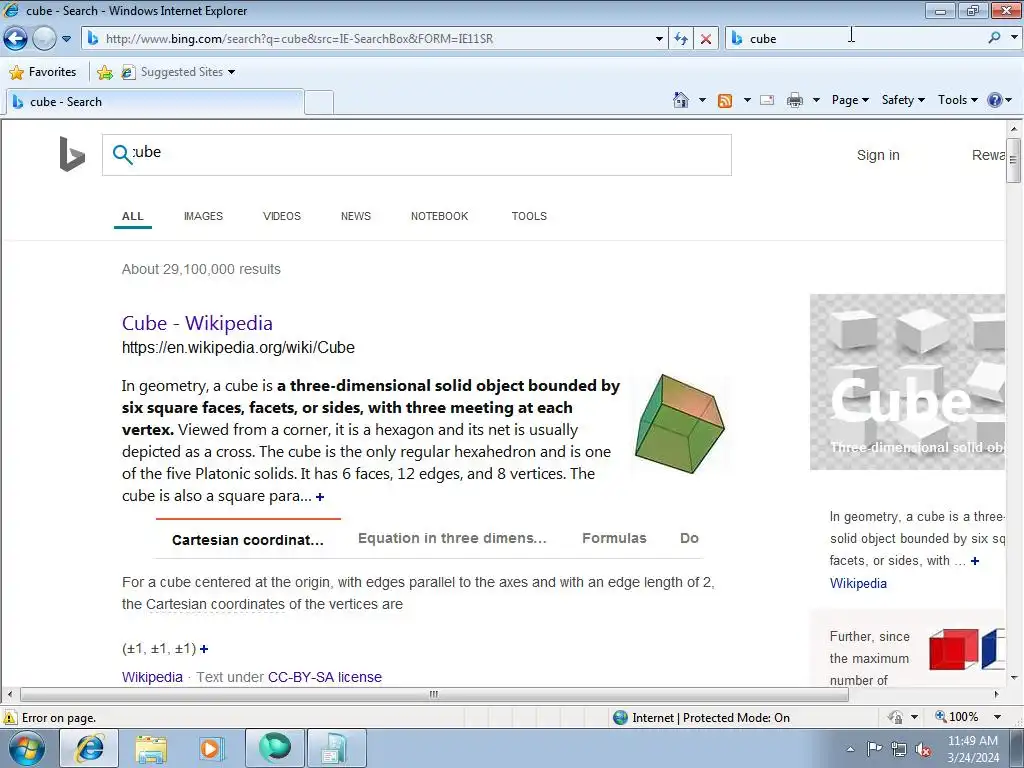Click the Cartesian coordinates dotted link
This screenshot has width=1024, height=768.
216,604
